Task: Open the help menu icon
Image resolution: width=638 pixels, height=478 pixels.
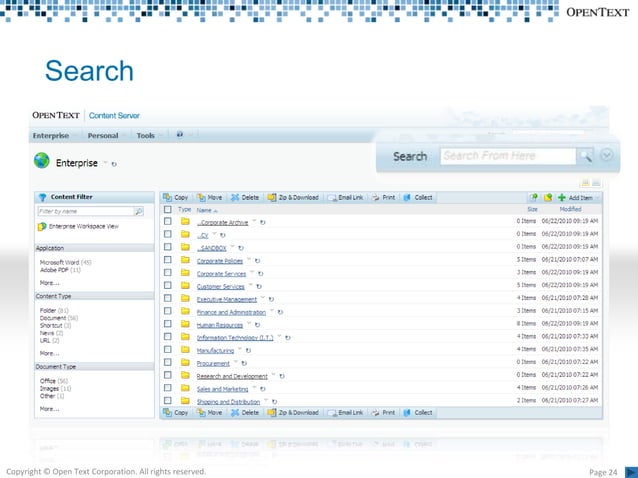Action: 179,134
